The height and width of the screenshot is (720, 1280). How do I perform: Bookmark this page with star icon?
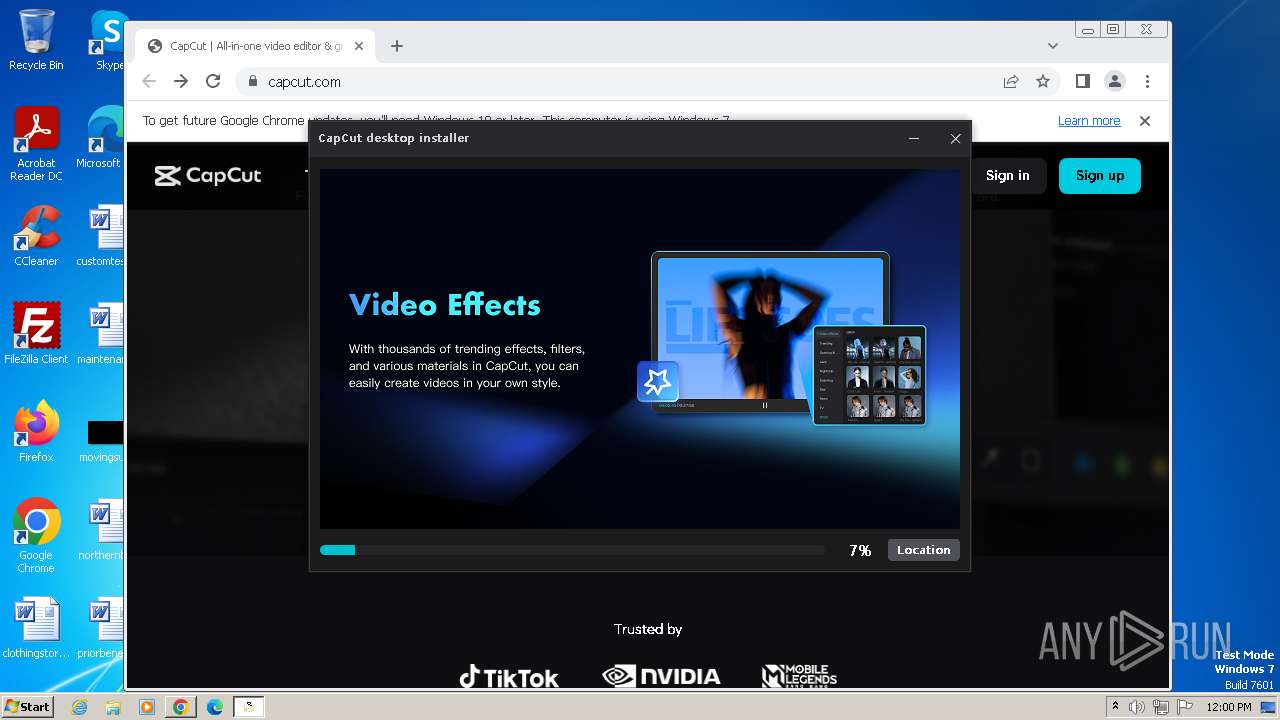(x=1043, y=82)
